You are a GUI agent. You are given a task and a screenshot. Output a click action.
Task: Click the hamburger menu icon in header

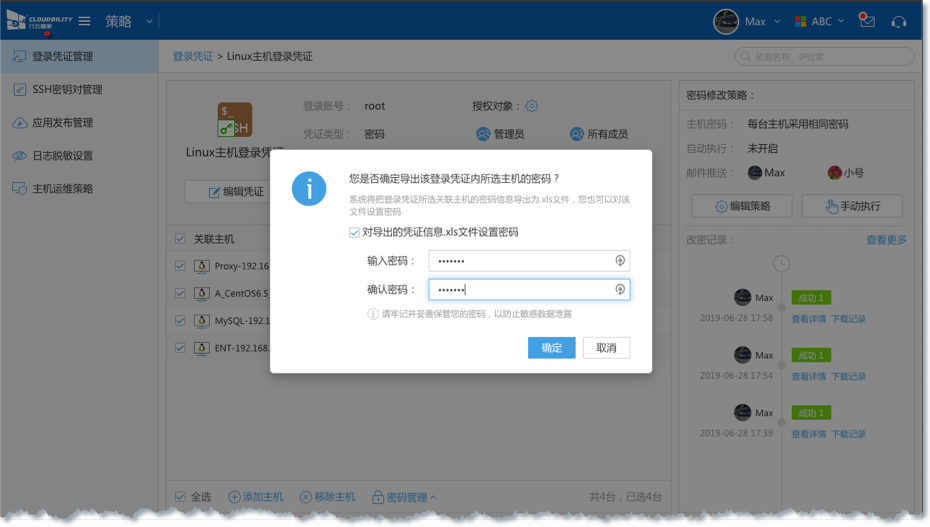point(85,21)
